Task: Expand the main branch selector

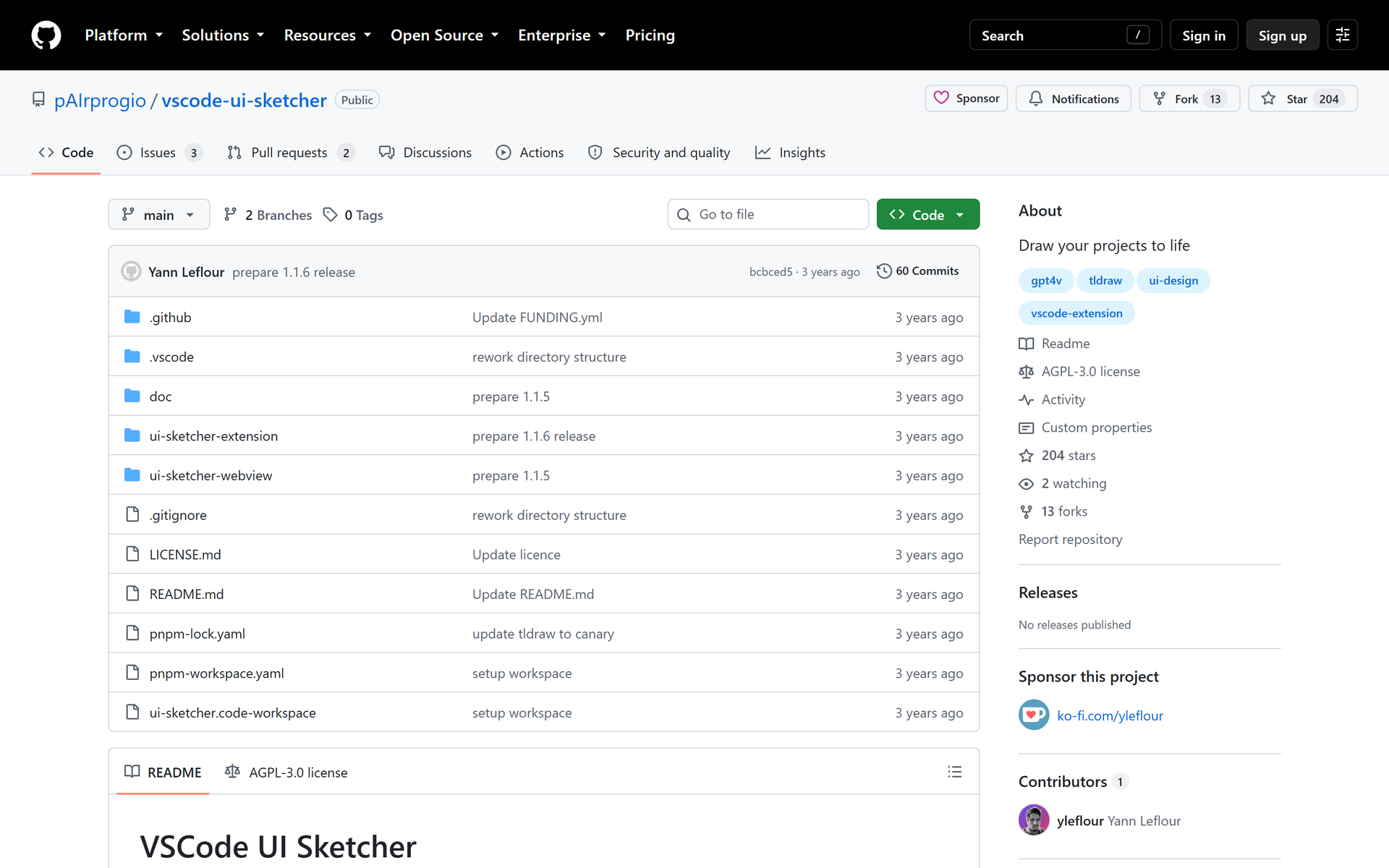Action: coord(159,214)
